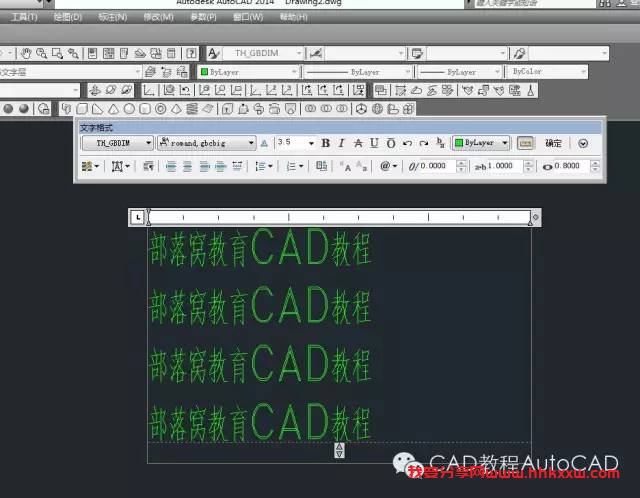
Task: Click the Dimension Style icon
Action: tap(316, 53)
